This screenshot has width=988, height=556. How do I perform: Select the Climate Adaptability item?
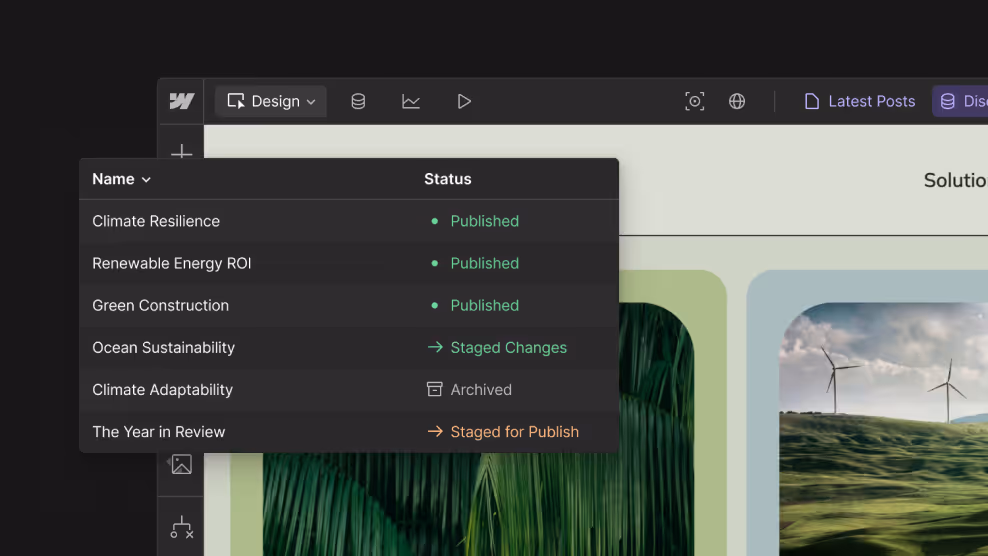click(163, 390)
